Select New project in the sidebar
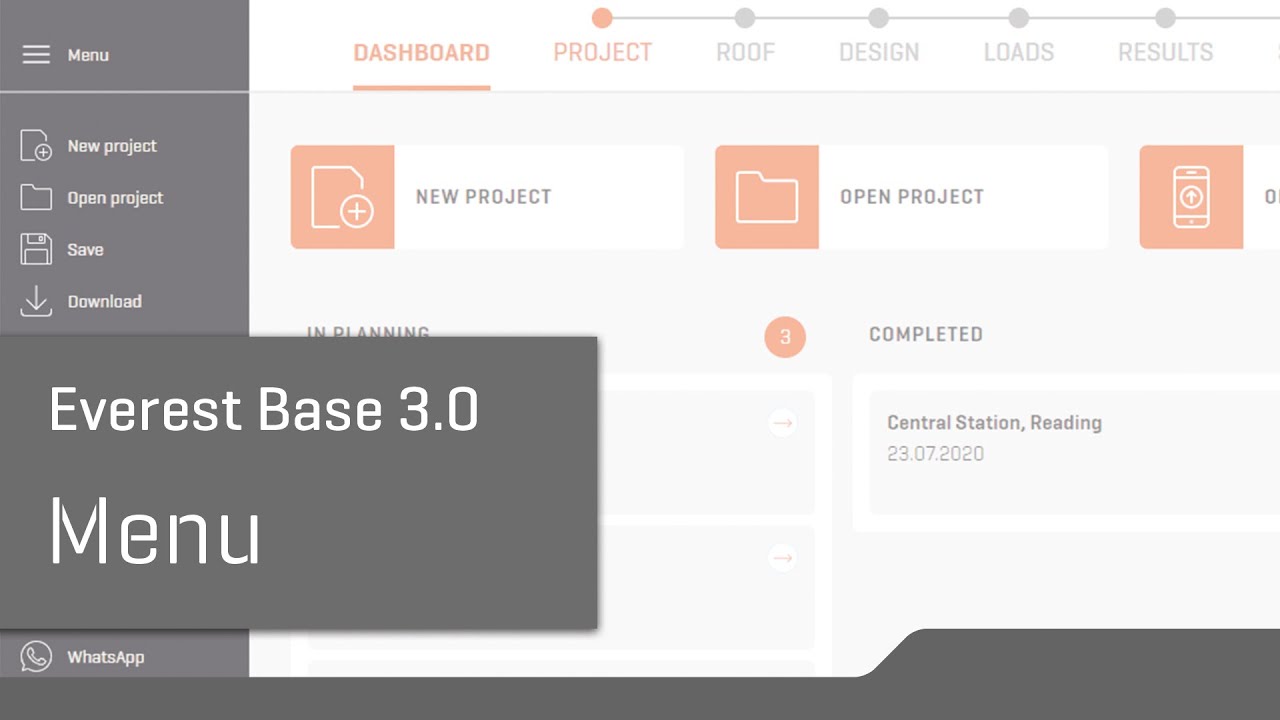Screen dimensions: 1280x720 (112, 146)
